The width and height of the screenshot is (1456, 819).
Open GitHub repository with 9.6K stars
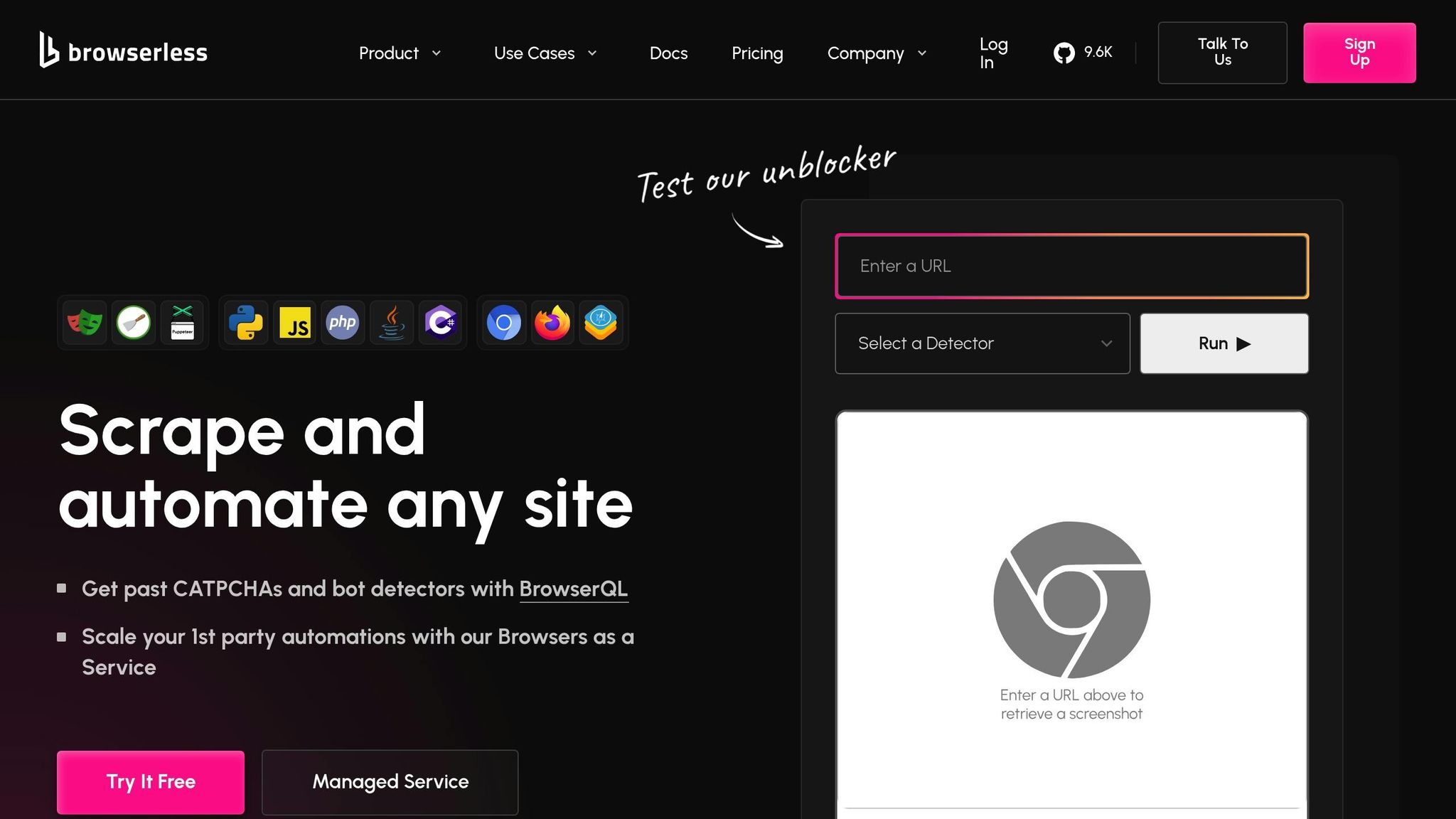point(1083,53)
